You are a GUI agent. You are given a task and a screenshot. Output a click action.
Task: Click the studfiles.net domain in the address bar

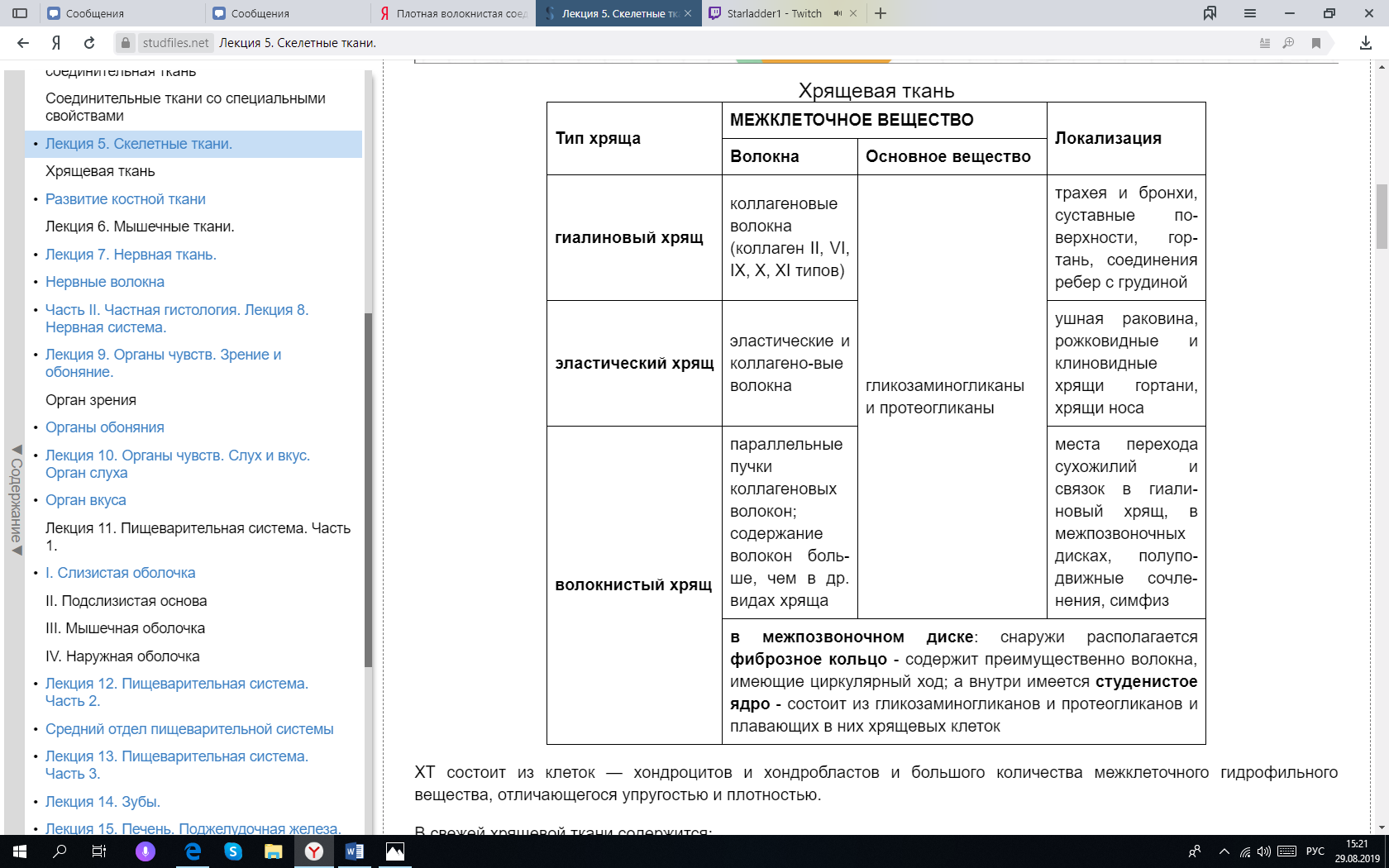(175, 43)
